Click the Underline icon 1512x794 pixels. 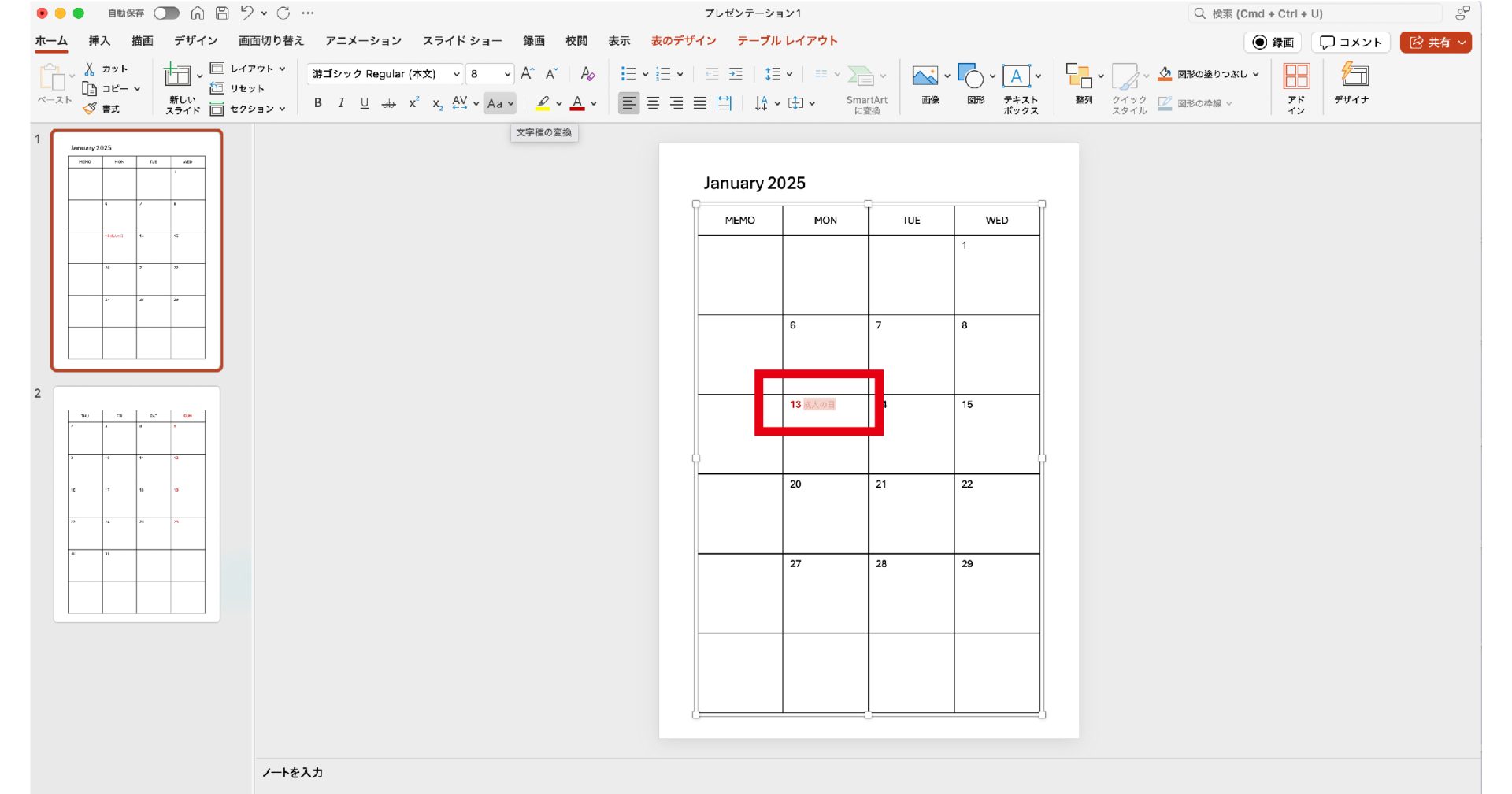point(364,103)
